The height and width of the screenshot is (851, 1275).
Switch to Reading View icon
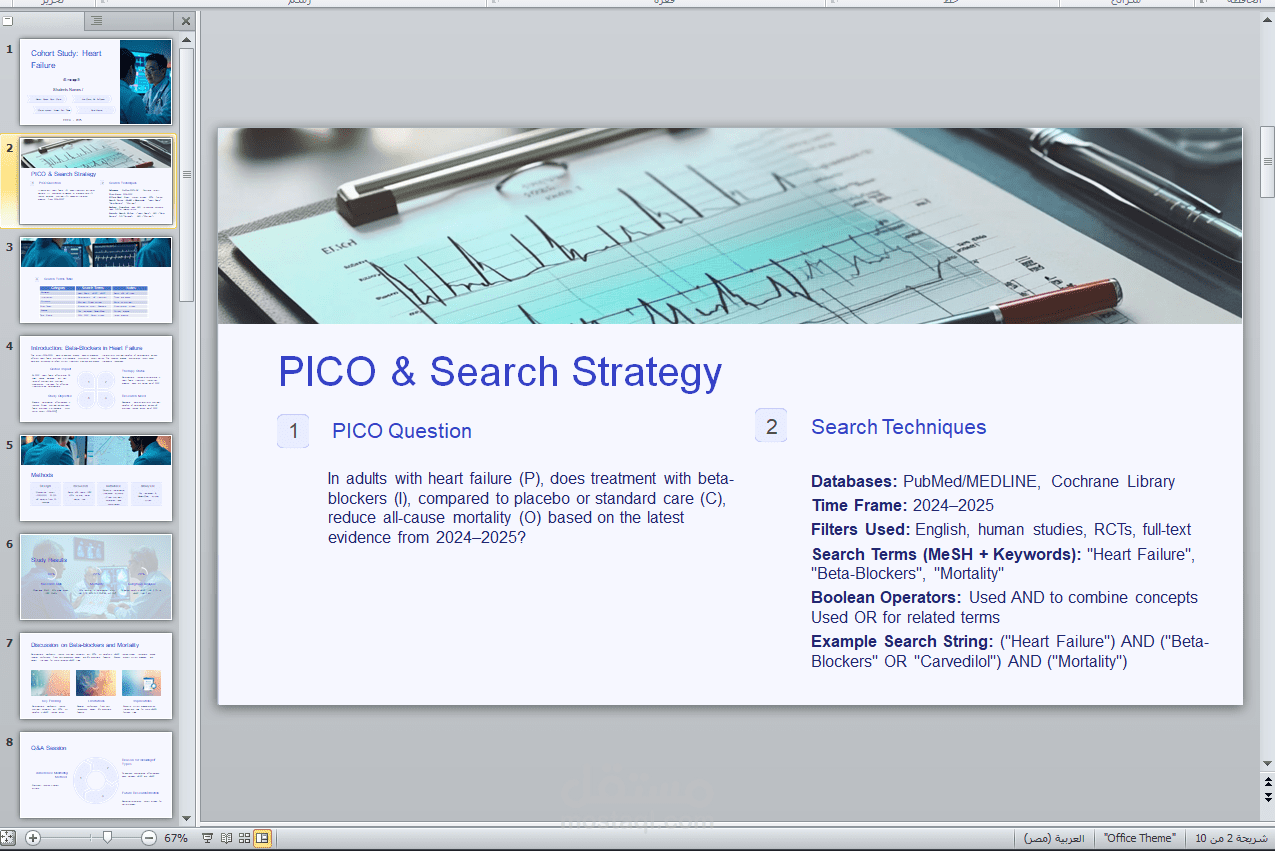click(226, 838)
